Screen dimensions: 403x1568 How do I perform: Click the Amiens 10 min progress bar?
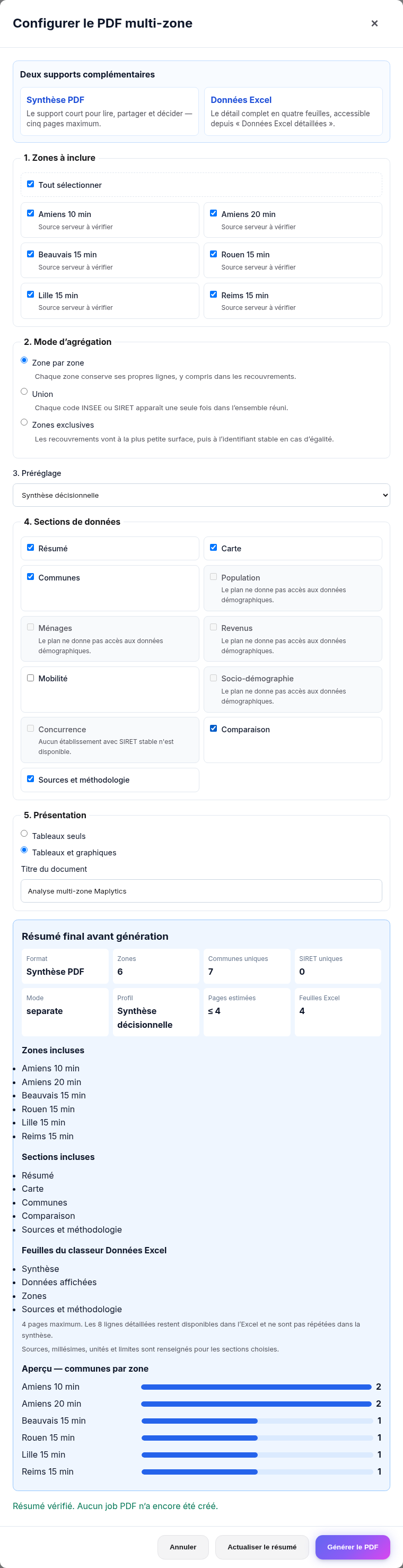click(x=257, y=1387)
